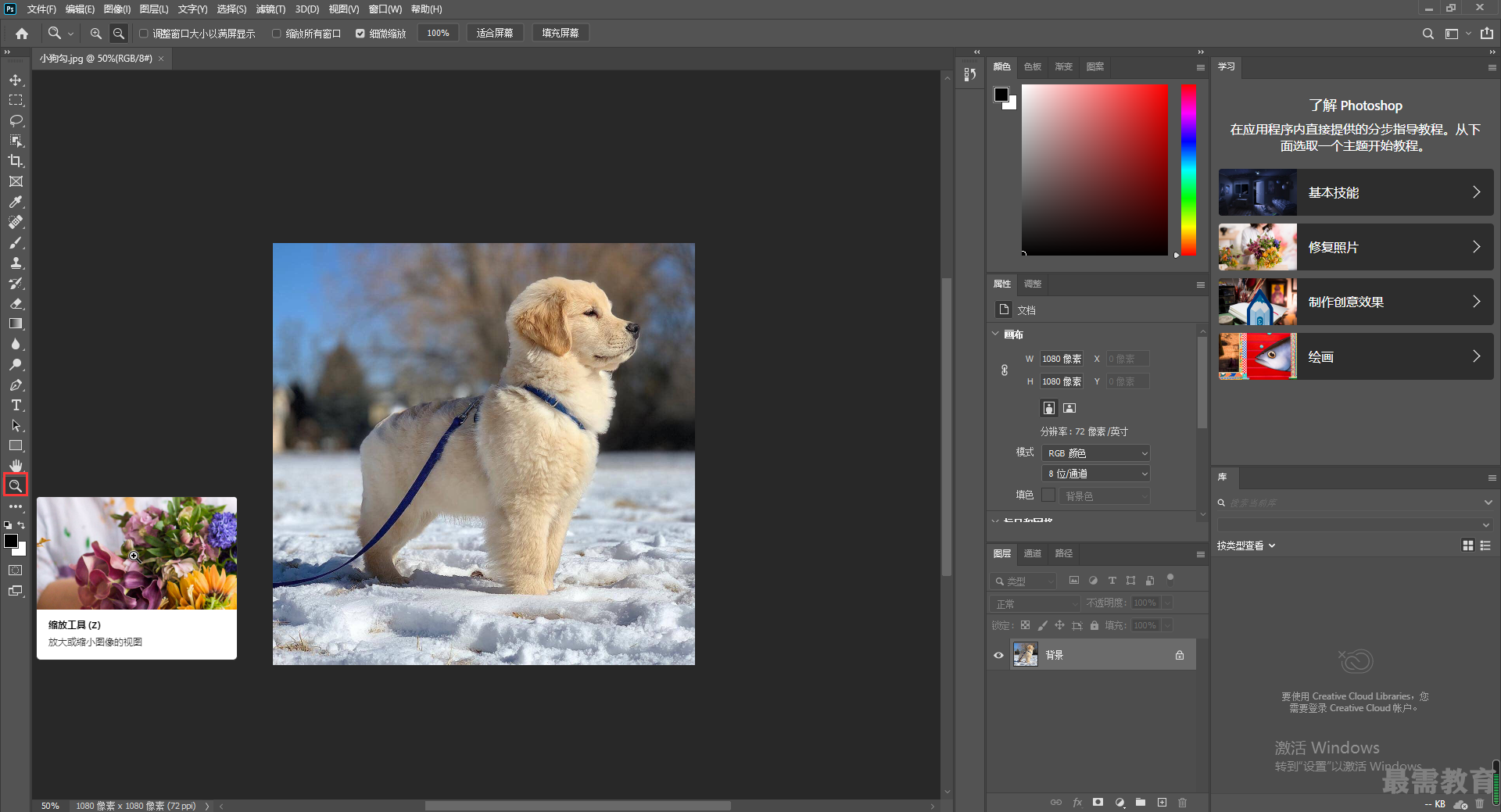Click the 100% zoom button
Screen dimensions: 1501x812
pyautogui.click(x=438, y=34)
